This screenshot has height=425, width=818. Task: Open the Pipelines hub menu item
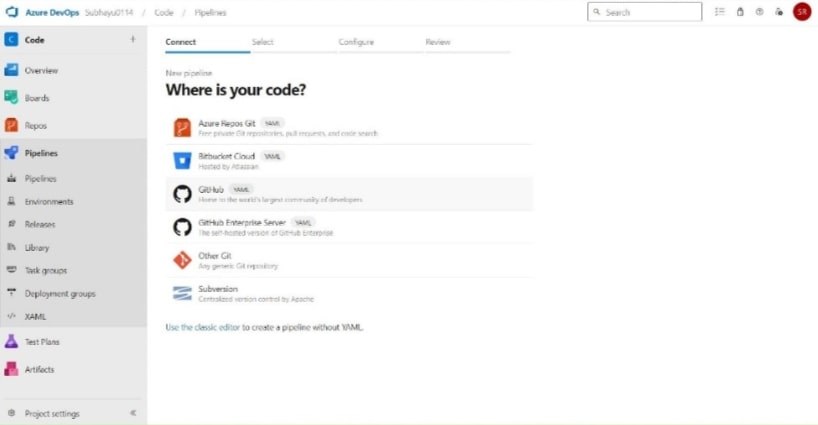tap(73, 153)
